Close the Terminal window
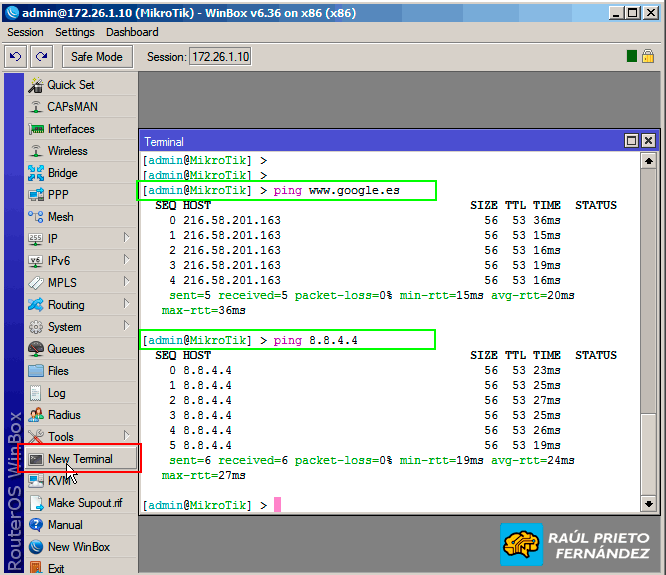666x575 pixels. point(648,142)
